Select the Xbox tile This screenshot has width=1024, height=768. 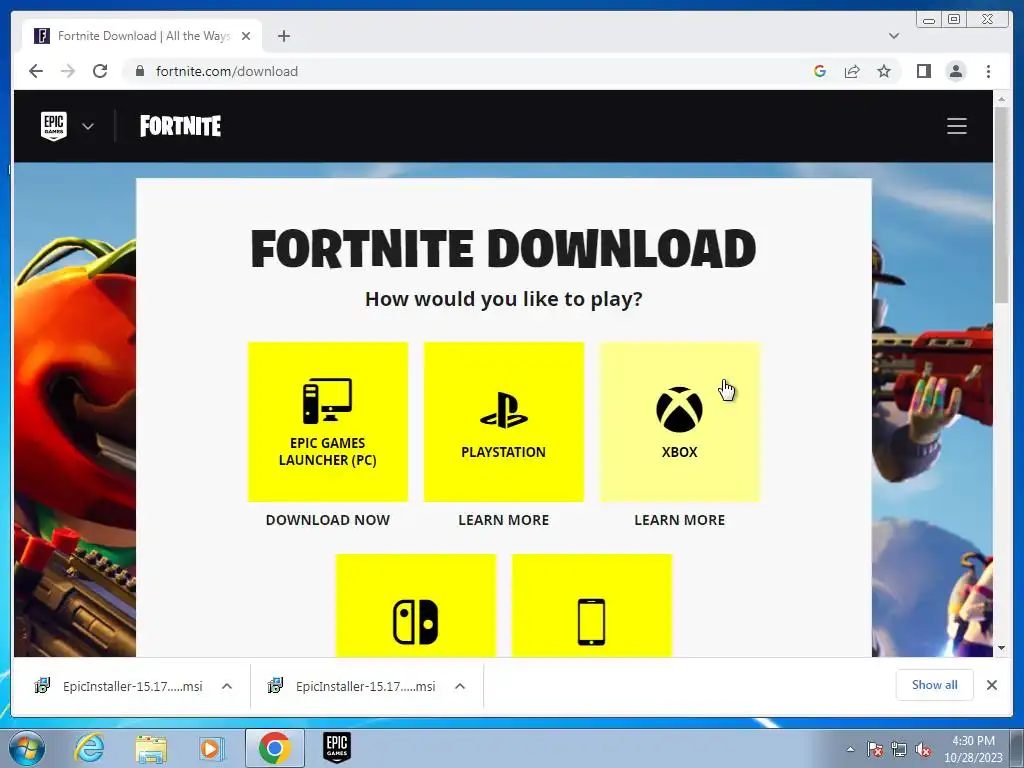pos(680,422)
